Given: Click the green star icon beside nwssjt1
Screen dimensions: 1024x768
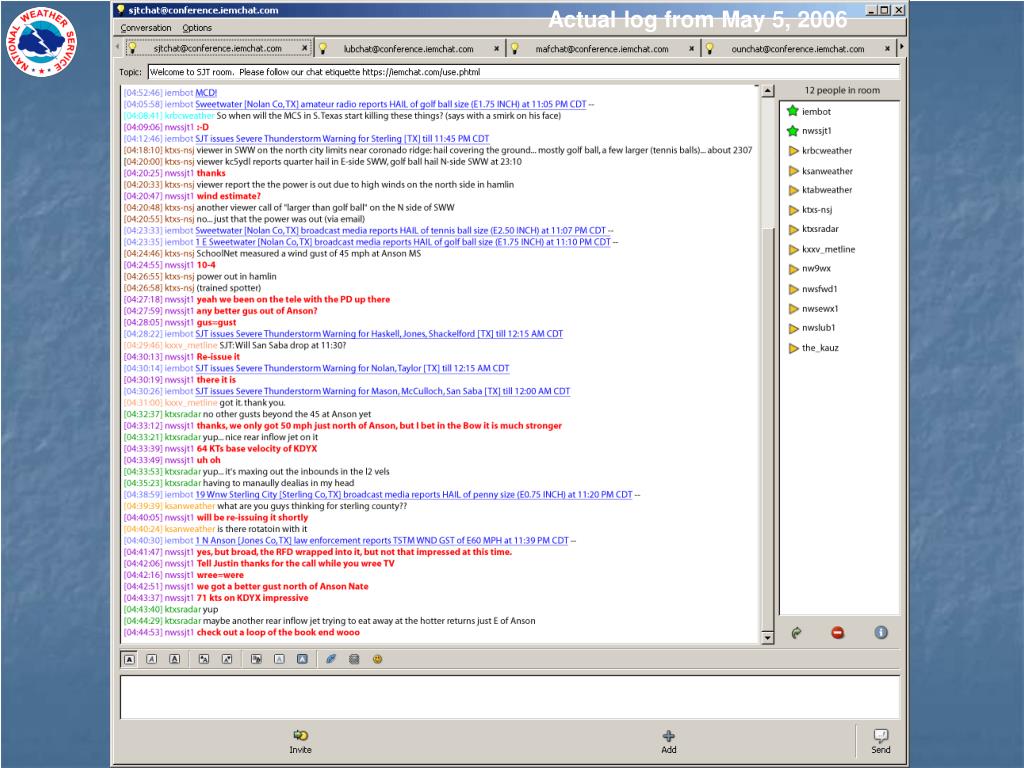Looking at the screenshot, I should click(x=793, y=131).
